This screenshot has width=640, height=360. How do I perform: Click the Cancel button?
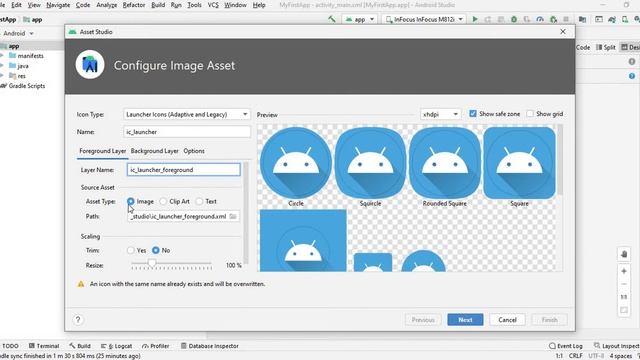pyautogui.click(x=507, y=320)
